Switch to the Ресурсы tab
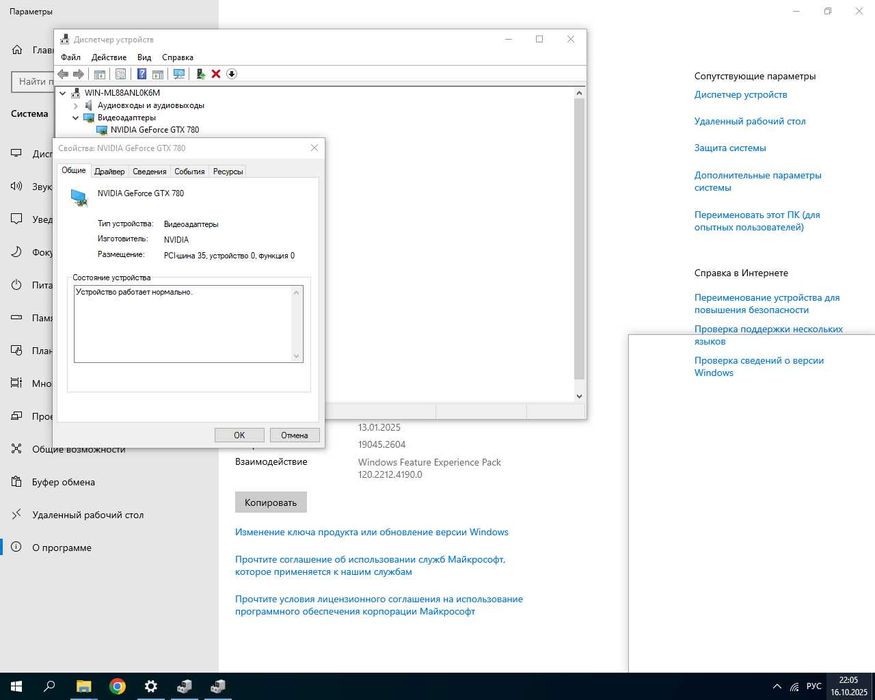This screenshot has width=875, height=700. point(228,171)
